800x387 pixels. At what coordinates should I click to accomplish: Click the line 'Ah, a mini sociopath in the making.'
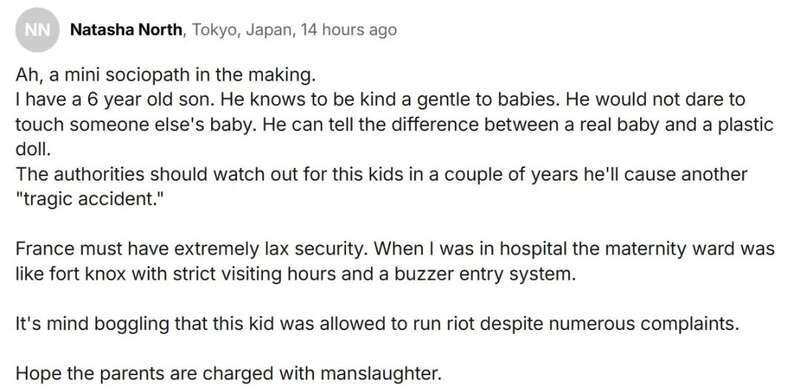point(166,75)
